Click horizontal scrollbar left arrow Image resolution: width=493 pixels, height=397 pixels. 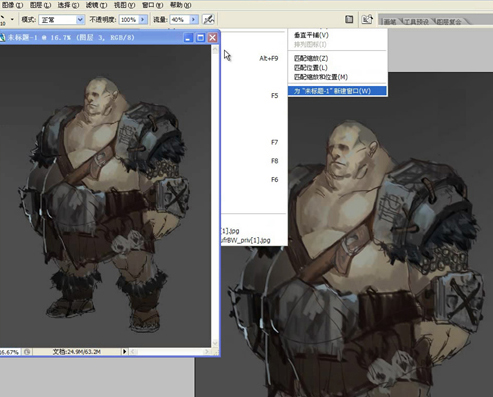click(133, 352)
